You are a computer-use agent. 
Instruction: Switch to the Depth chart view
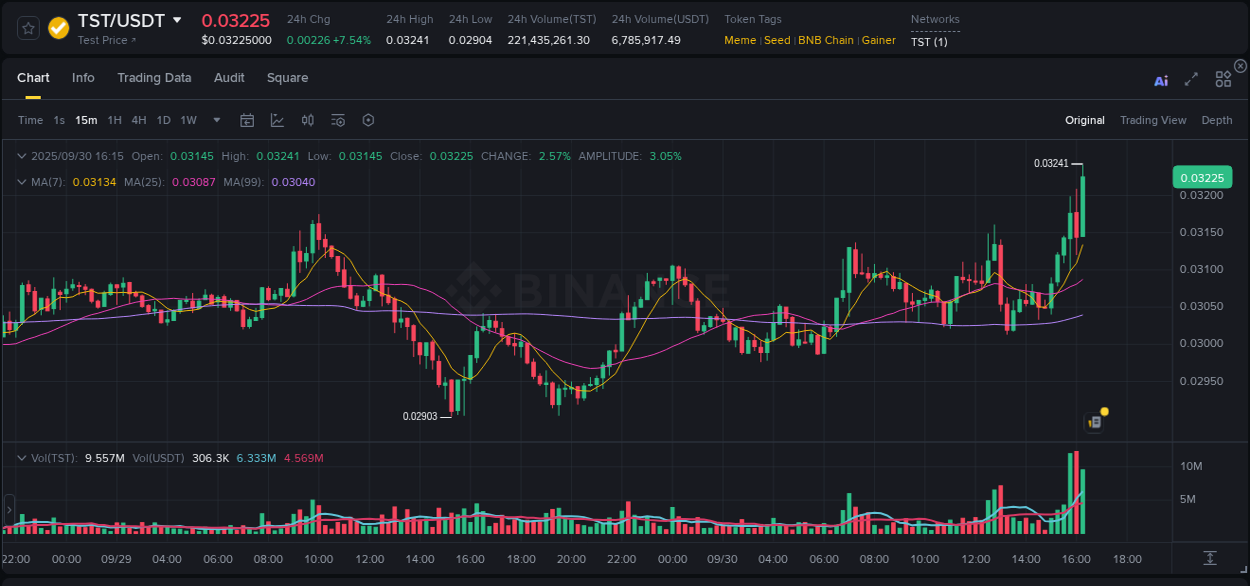click(x=1216, y=120)
